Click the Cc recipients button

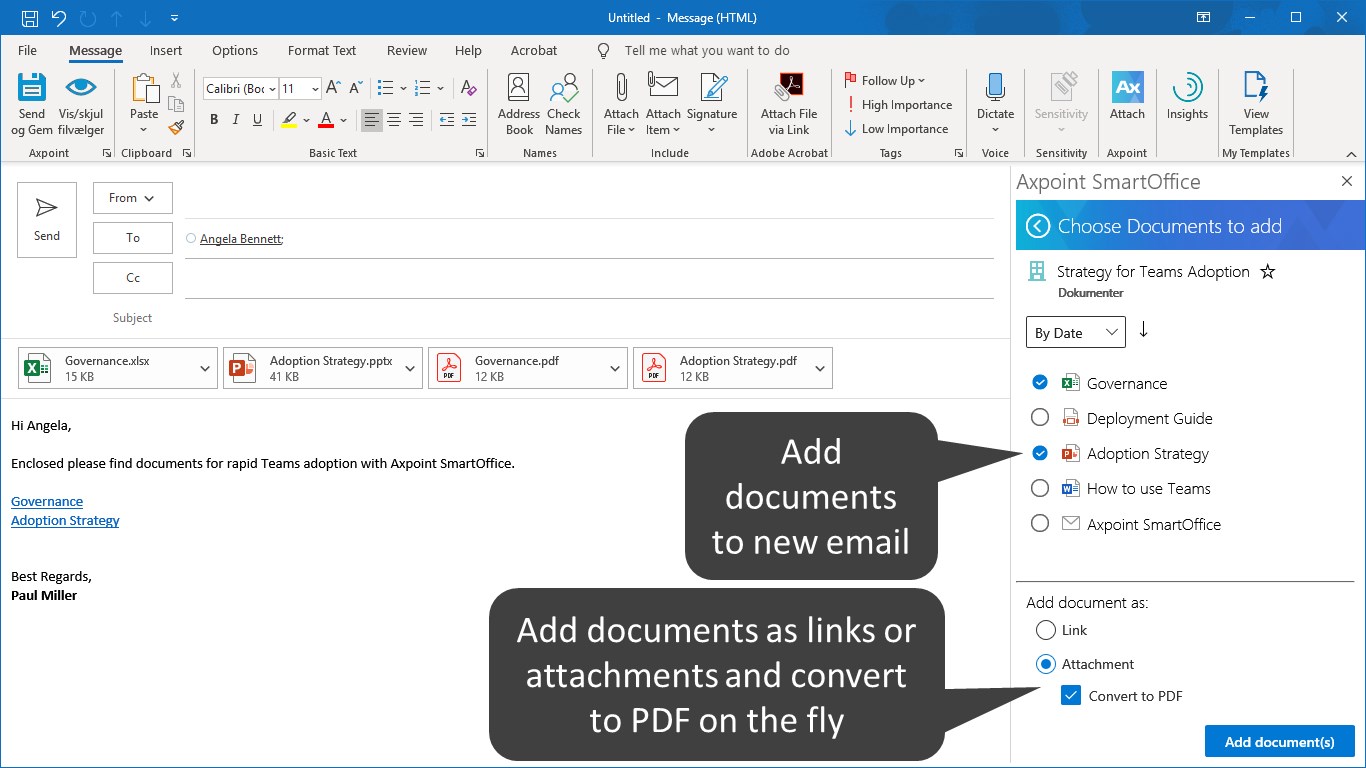[x=133, y=278]
